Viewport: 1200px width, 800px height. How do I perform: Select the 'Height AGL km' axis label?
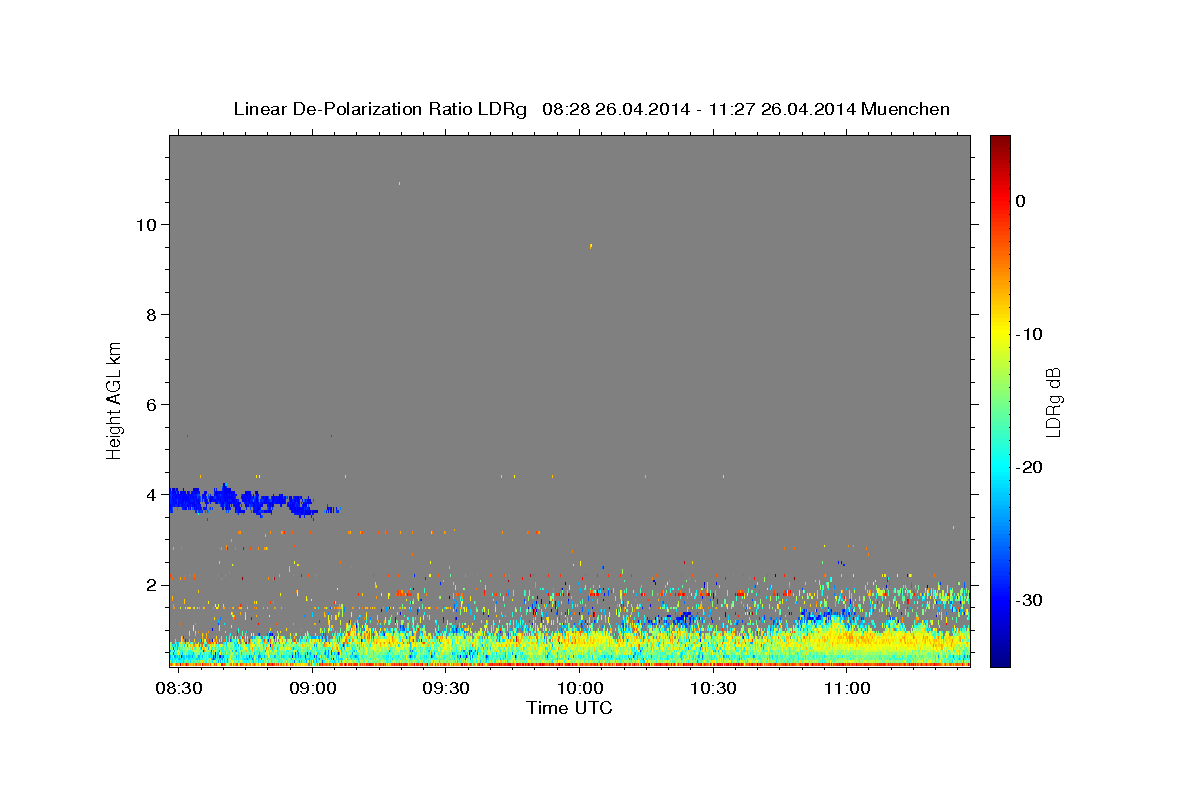click(115, 399)
